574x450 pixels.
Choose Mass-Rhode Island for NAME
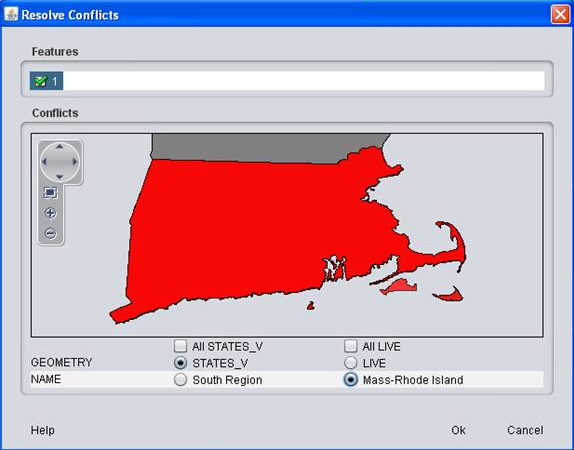click(350, 380)
